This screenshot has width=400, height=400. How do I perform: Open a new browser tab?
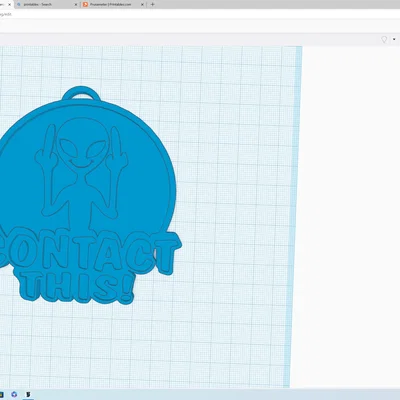click(x=152, y=4)
